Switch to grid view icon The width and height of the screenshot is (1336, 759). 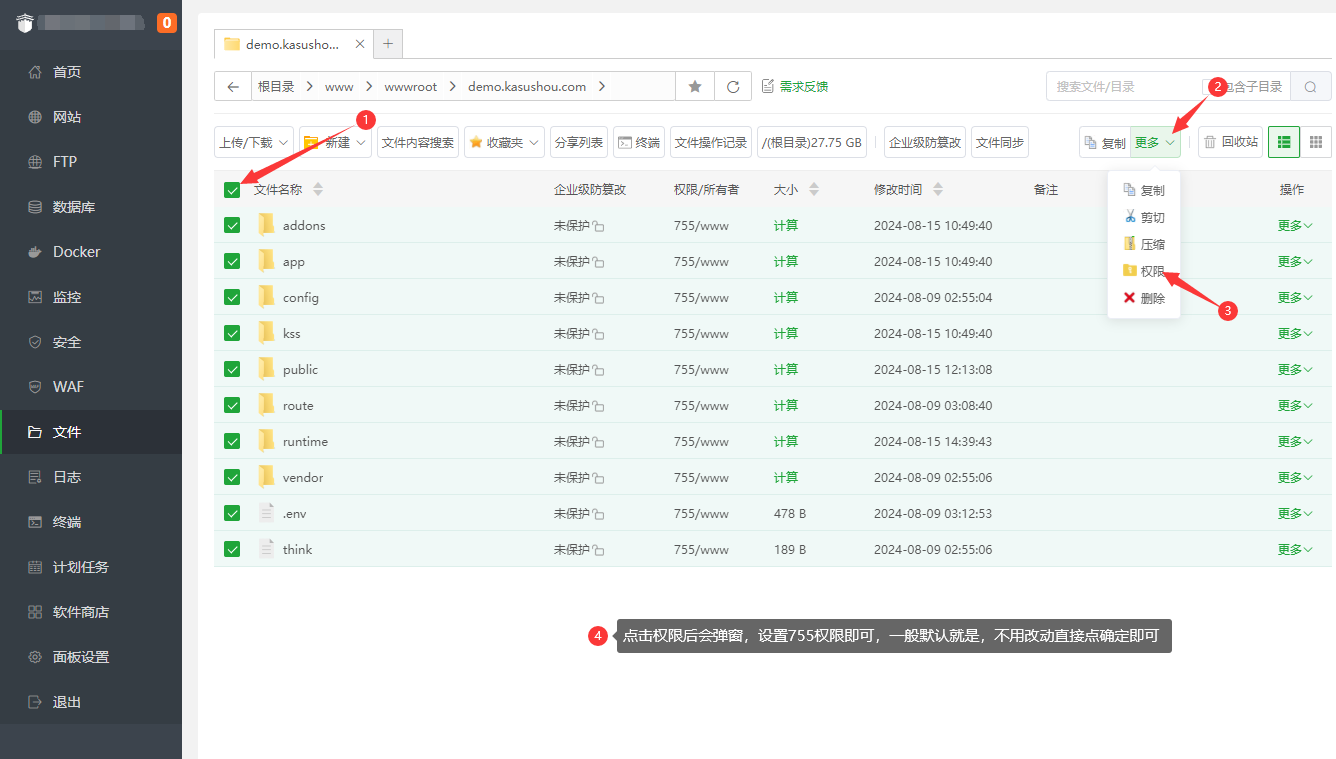click(1316, 142)
